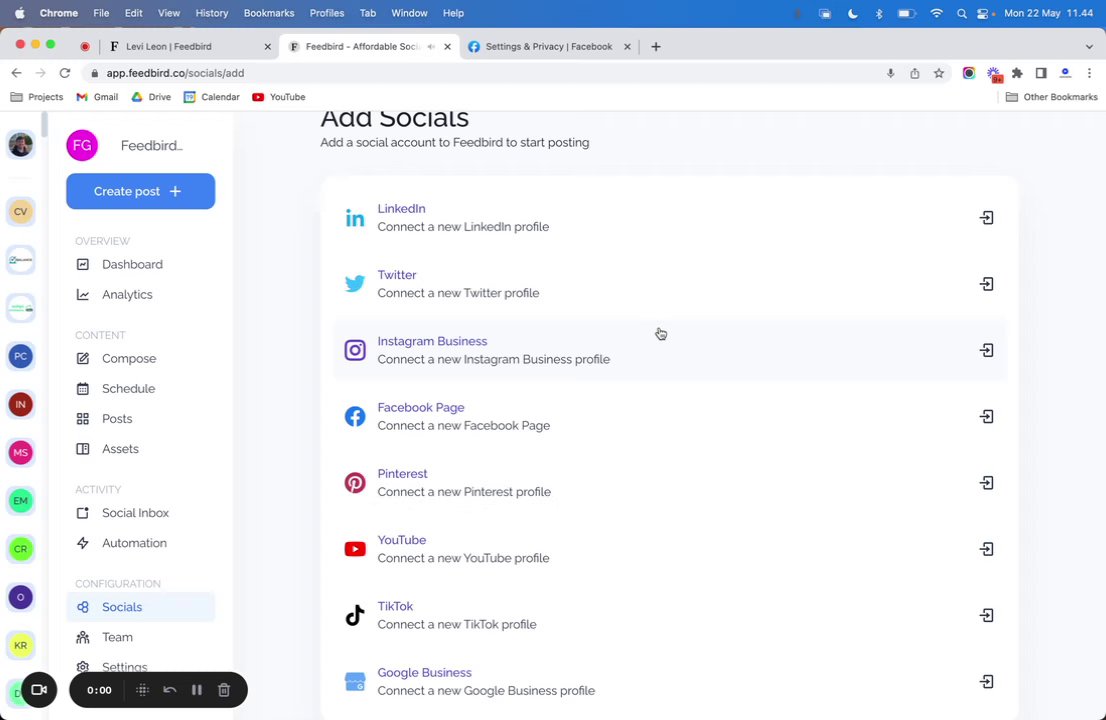Click the Pinterest link title
The image size is (1106, 720).
tap(402, 474)
